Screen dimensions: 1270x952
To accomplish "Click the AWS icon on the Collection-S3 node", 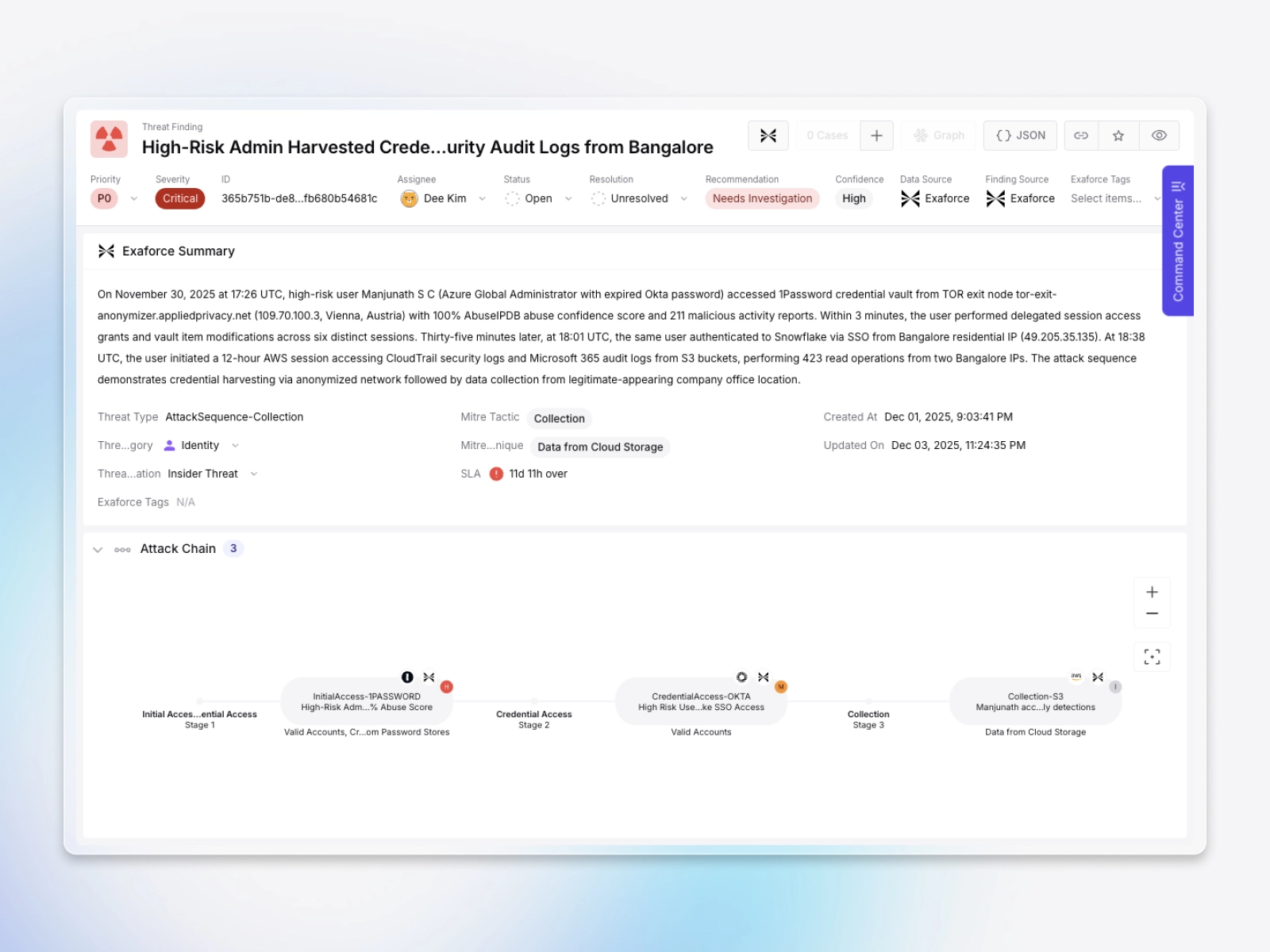I will click(x=1076, y=677).
